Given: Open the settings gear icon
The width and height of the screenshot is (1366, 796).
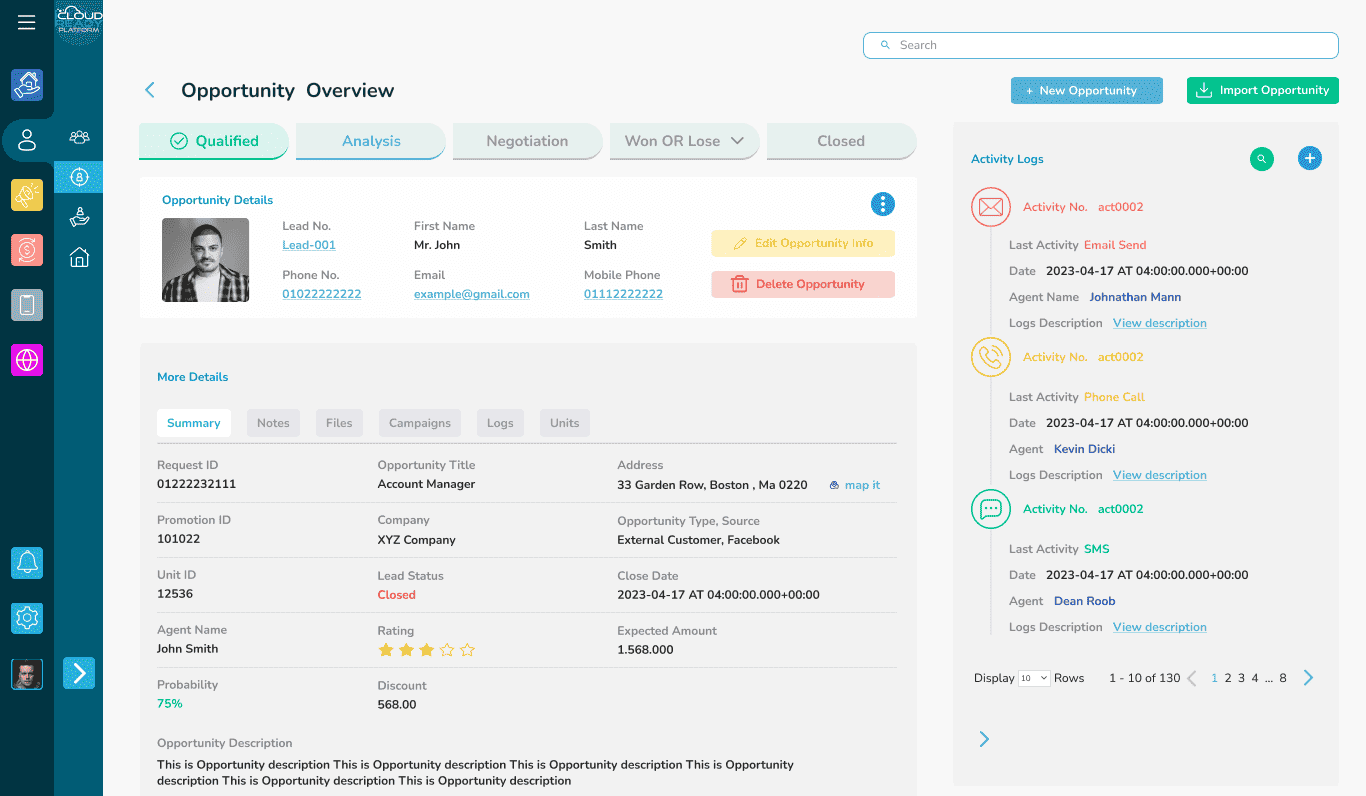Looking at the screenshot, I should [27, 618].
